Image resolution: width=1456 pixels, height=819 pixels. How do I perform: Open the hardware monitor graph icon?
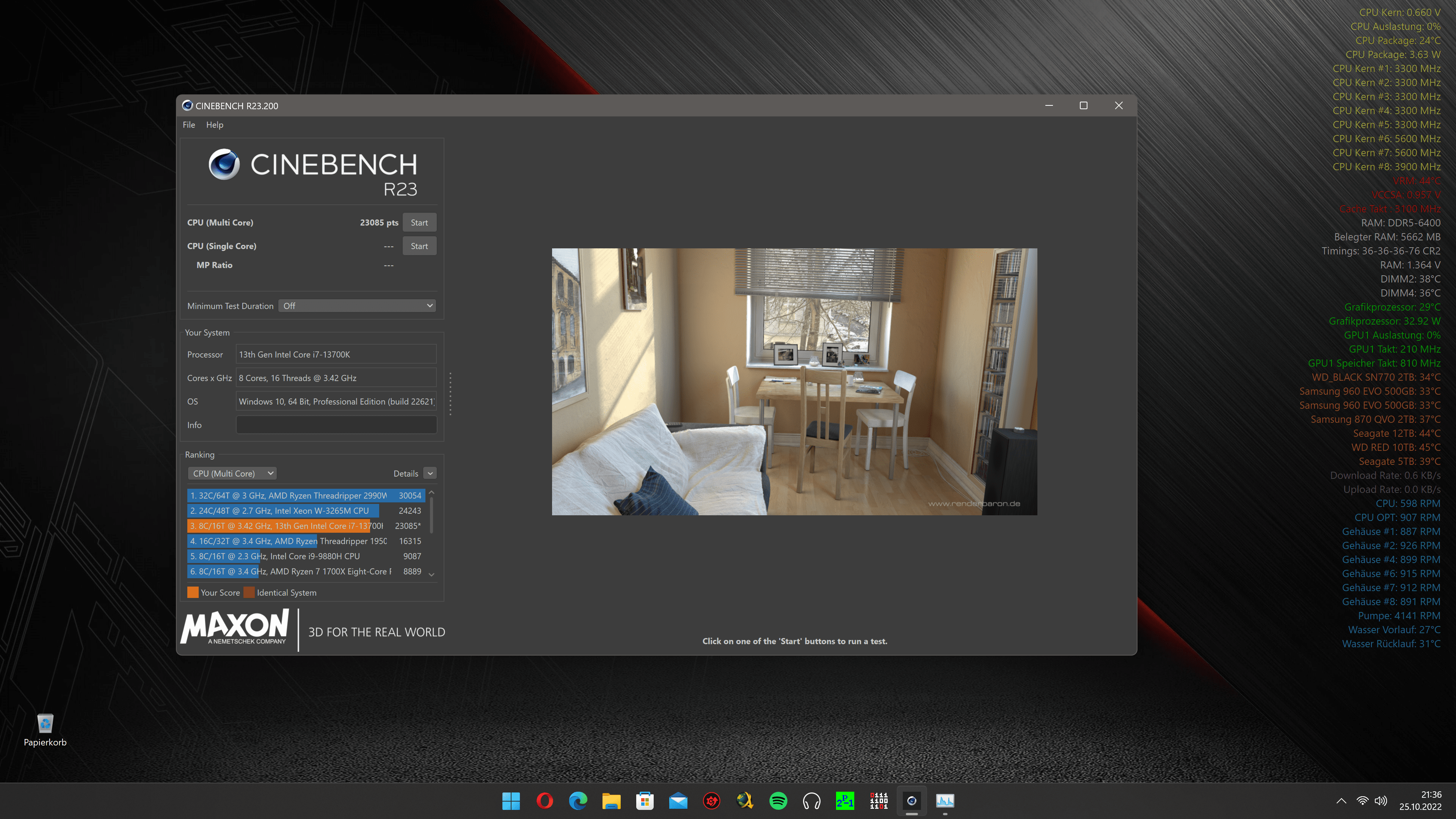[945, 801]
